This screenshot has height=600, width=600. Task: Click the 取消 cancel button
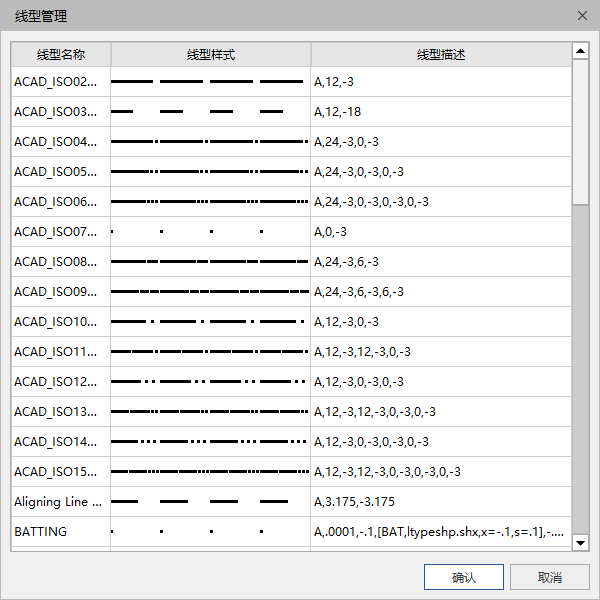(x=549, y=577)
